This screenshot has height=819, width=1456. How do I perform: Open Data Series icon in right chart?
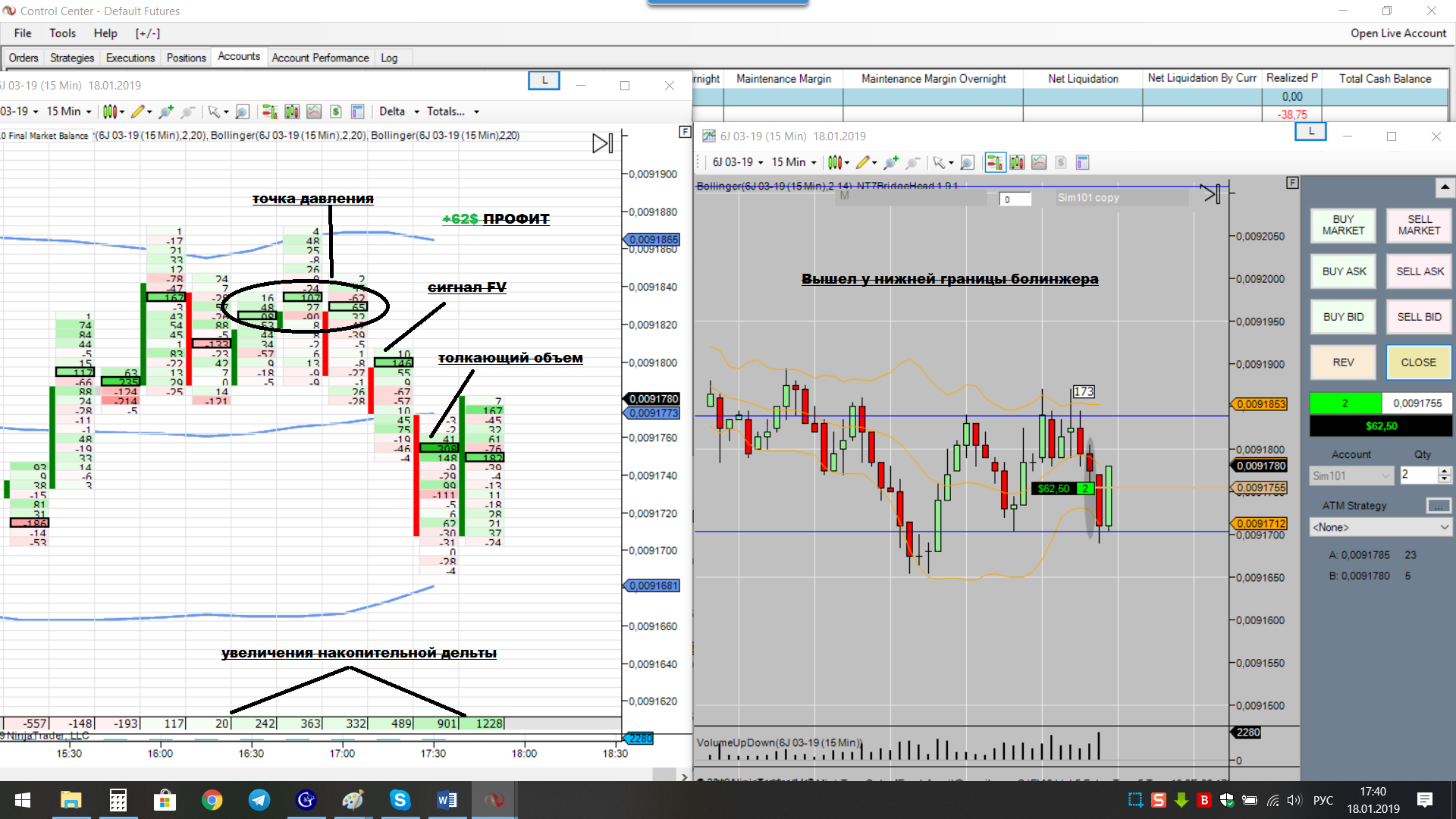(x=1017, y=162)
